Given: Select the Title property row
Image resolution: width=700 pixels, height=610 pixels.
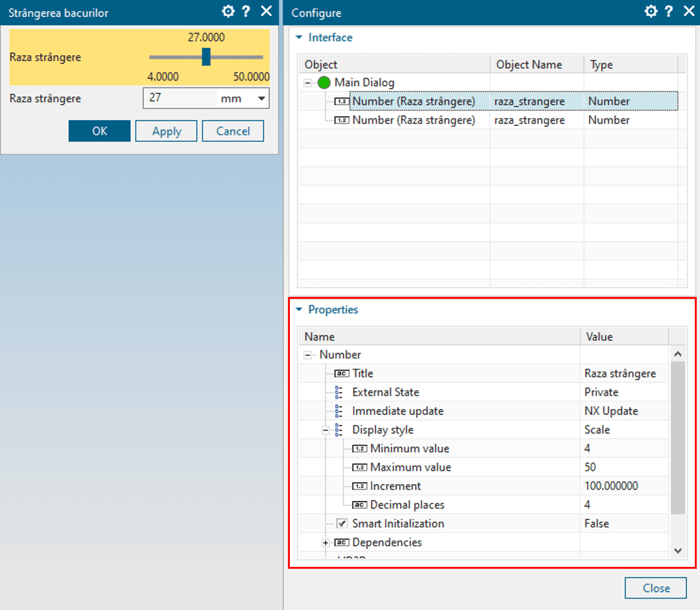Looking at the screenshot, I should pyautogui.click(x=484, y=373).
